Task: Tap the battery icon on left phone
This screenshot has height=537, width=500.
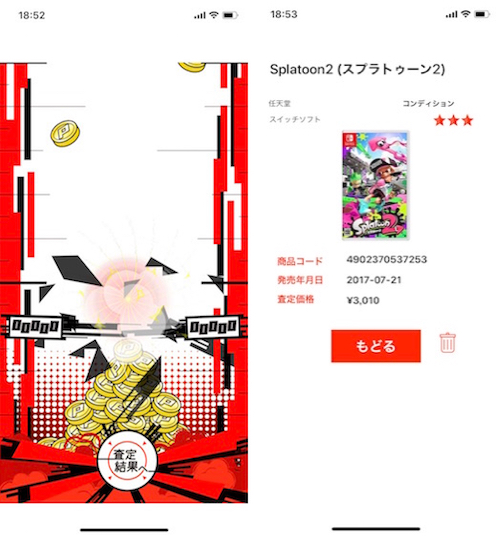Action: click(230, 15)
